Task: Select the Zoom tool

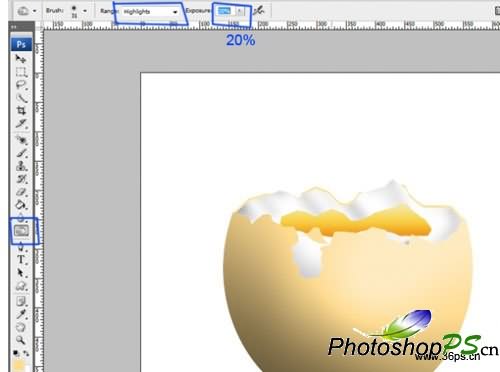Action: point(21,340)
